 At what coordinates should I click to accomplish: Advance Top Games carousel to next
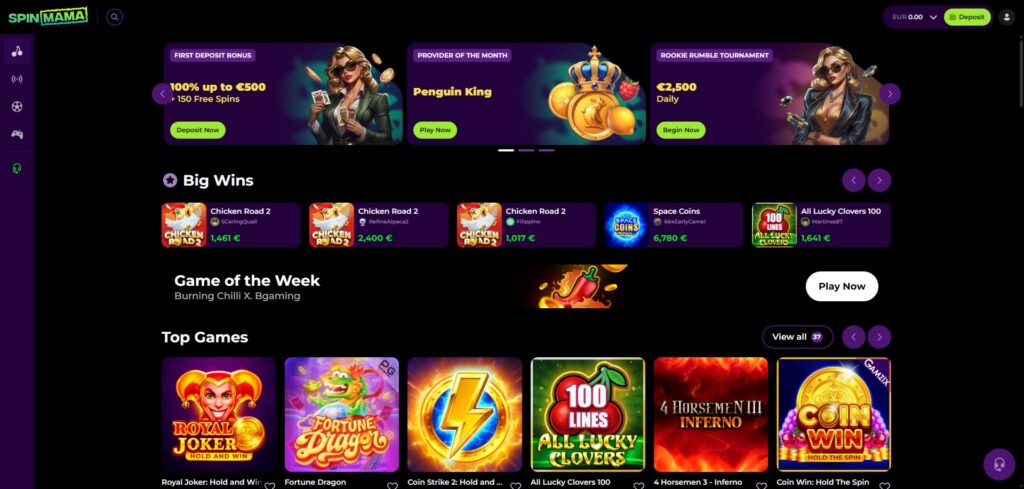click(879, 337)
